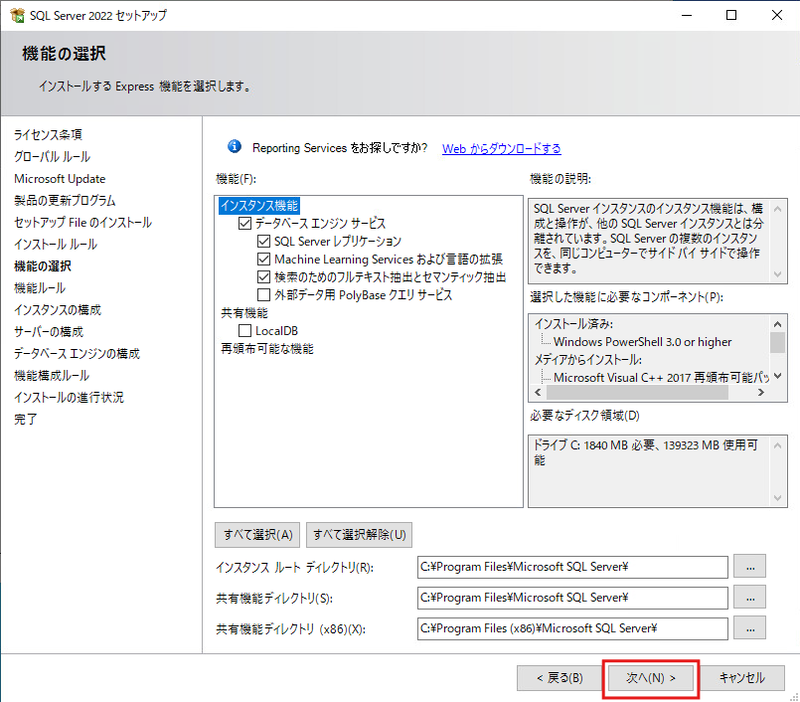
Task: Select サーバーの構成 step in sidebar
Action: coord(48,332)
